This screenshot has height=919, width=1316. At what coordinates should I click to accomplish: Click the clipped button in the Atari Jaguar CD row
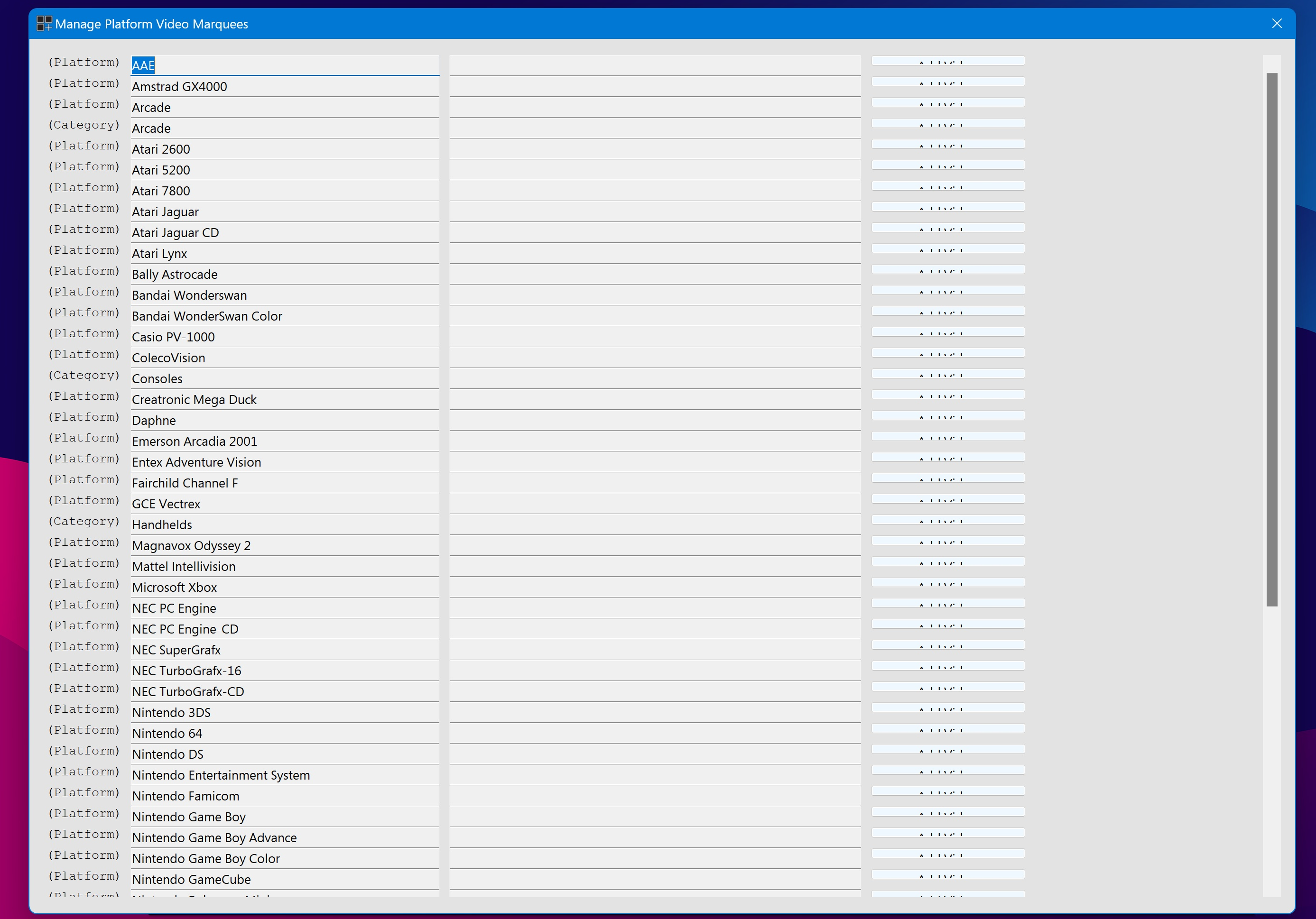click(x=948, y=228)
